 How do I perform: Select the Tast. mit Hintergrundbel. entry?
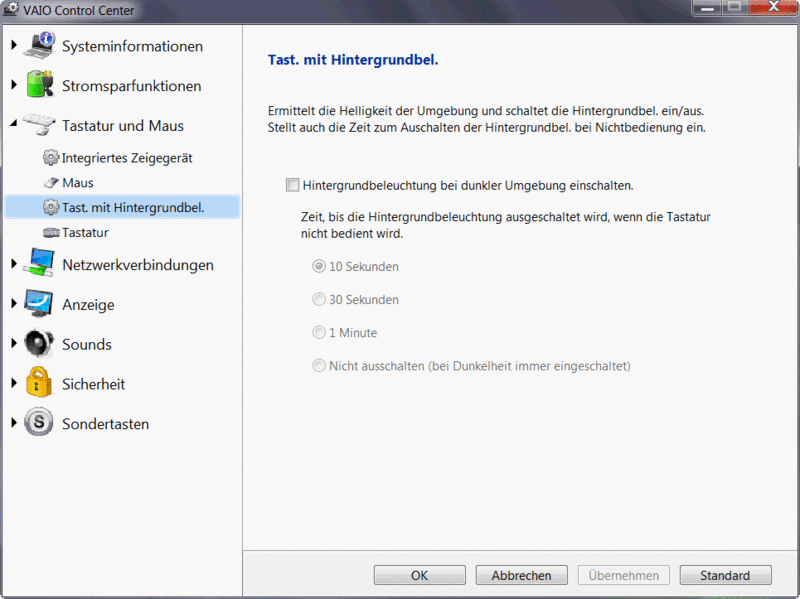(x=122, y=207)
